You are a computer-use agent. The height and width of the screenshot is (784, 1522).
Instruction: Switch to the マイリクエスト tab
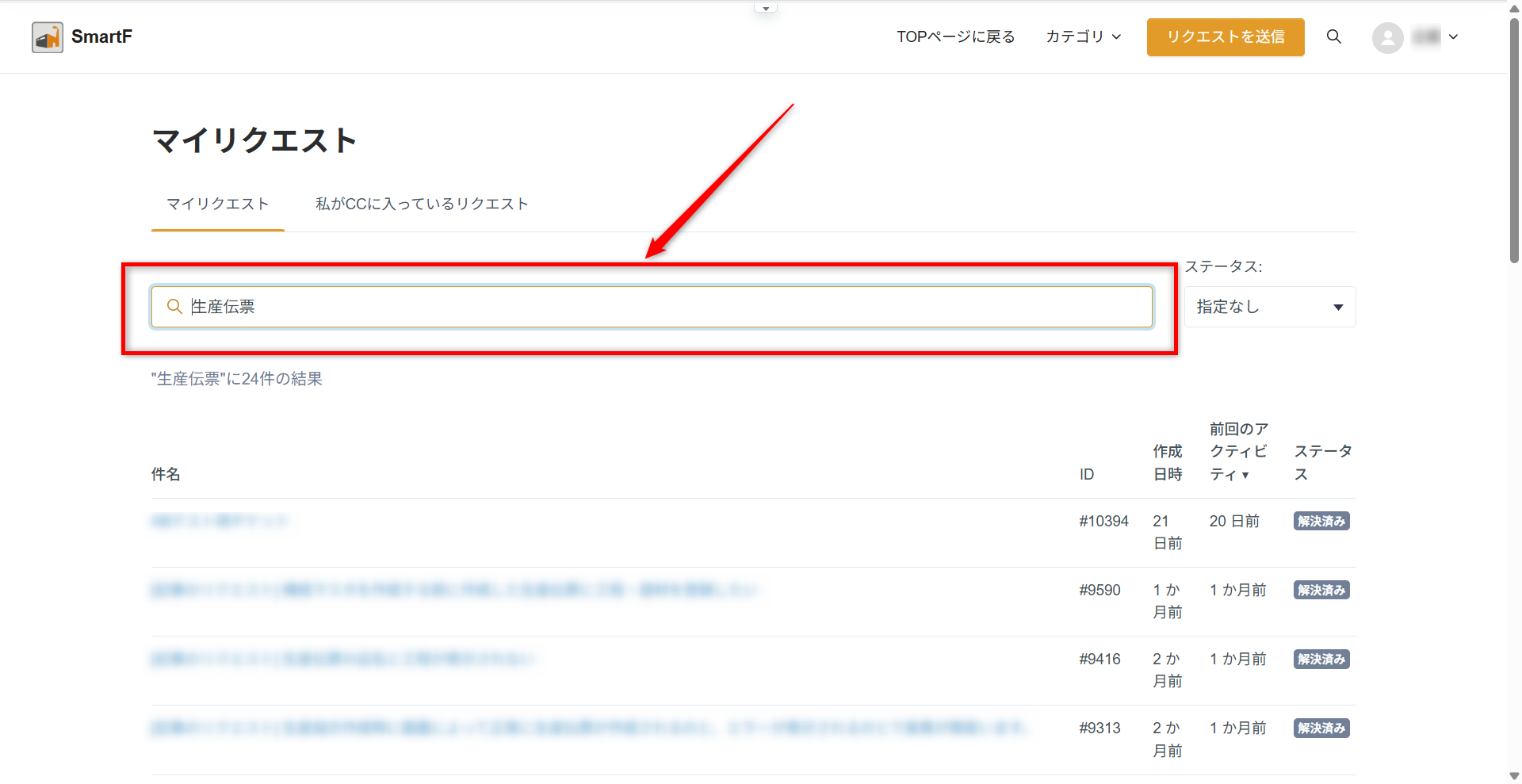217,205
